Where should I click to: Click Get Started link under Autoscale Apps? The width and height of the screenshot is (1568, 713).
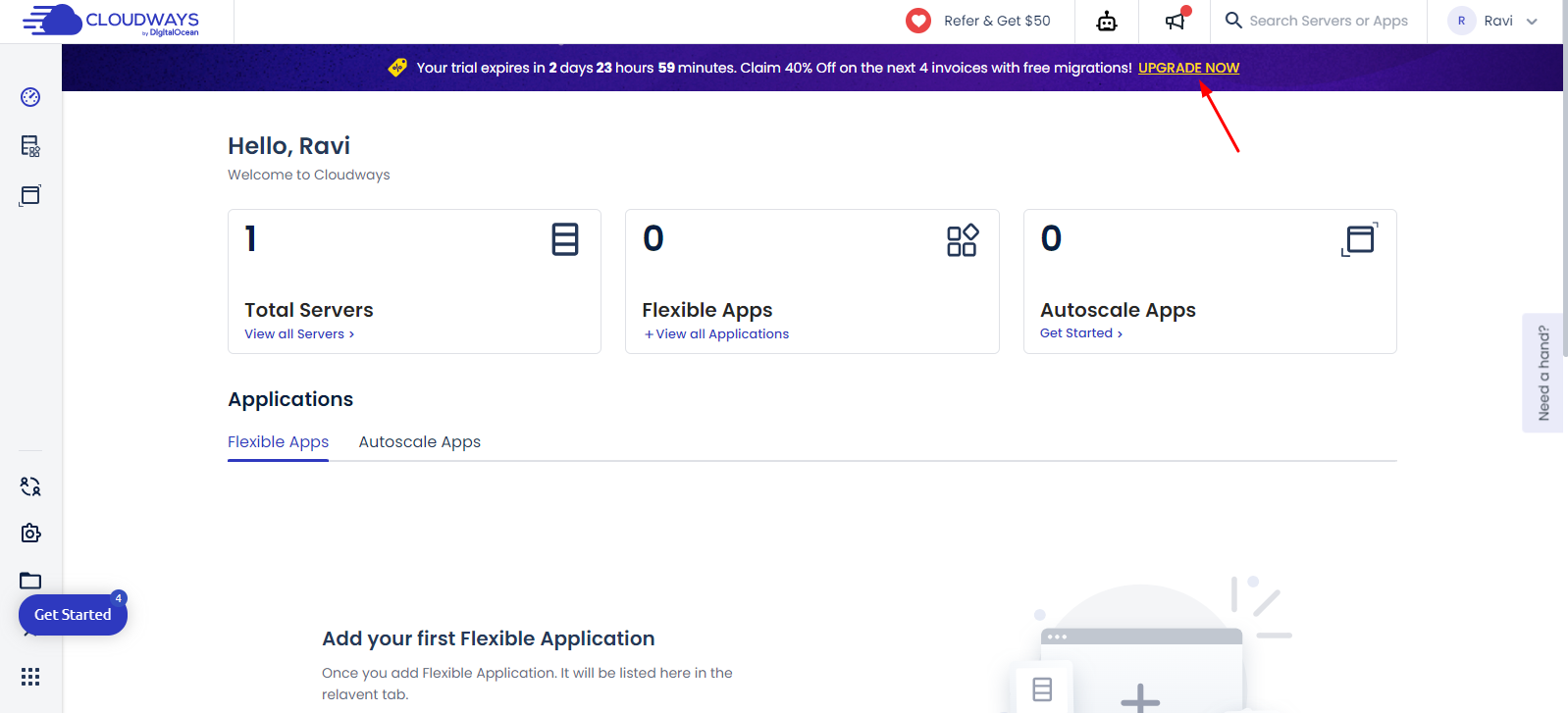click(x=1081, y=333)
